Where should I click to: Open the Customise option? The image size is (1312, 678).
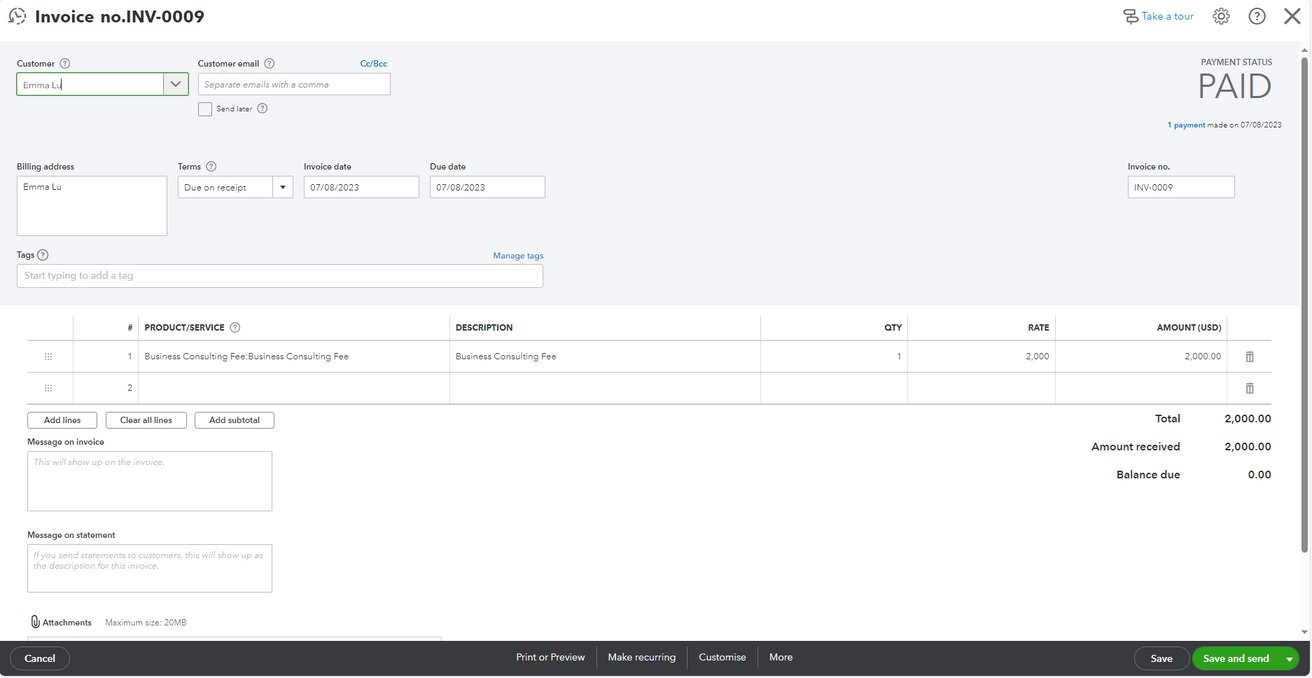coord(722,658)
